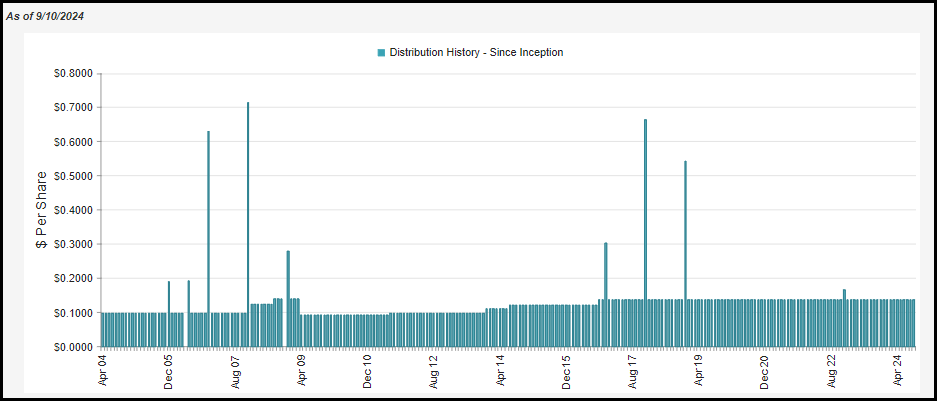Screen dimensions: 937x401
Task: Click the '$ Per Share' axis title
Action: tap(42, 210)
